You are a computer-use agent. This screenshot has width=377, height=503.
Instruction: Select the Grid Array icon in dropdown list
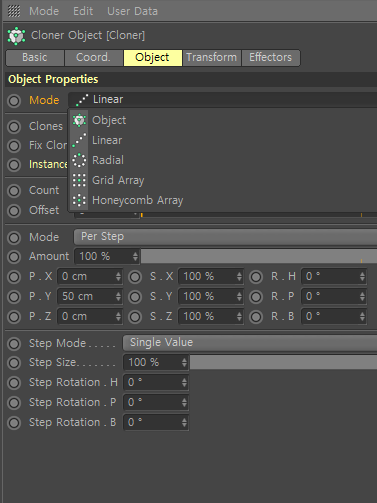pos(79,180)
